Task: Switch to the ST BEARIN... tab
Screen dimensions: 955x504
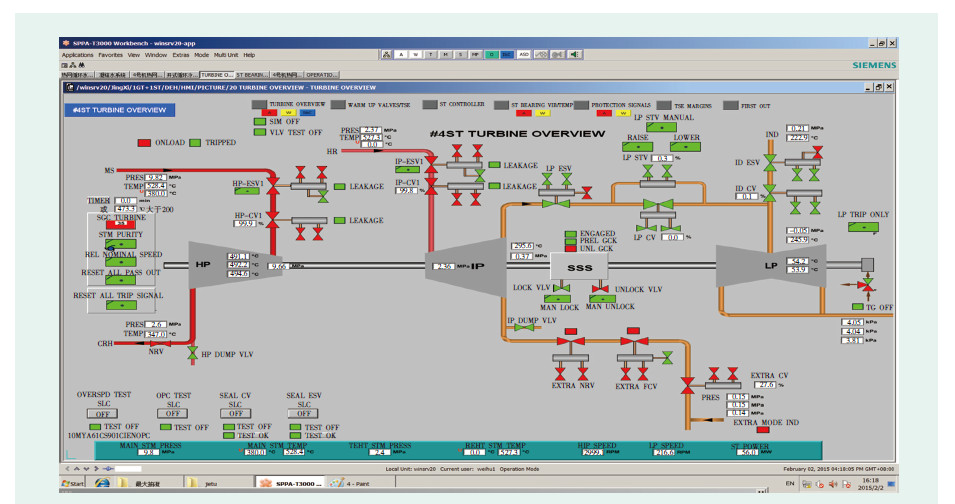Action: (x=252, y=75)
